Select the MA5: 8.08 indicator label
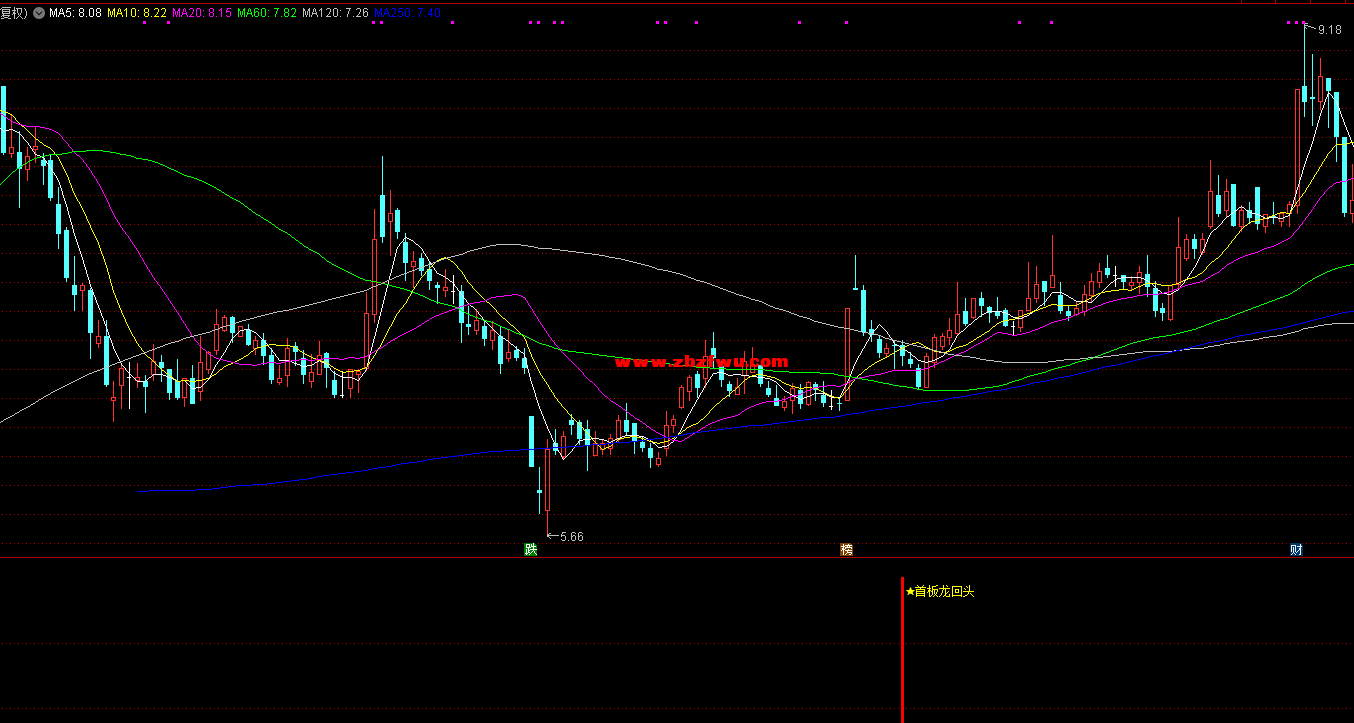This screenshot has width=1354, height=723. 75,13
